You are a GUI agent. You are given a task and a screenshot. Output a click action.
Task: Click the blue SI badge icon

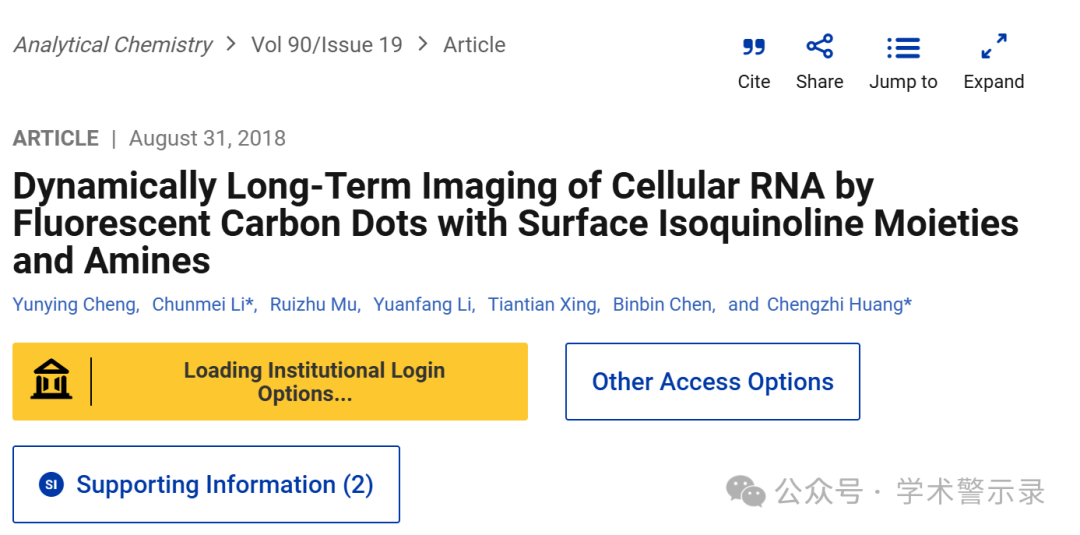(x=51, y=484)
